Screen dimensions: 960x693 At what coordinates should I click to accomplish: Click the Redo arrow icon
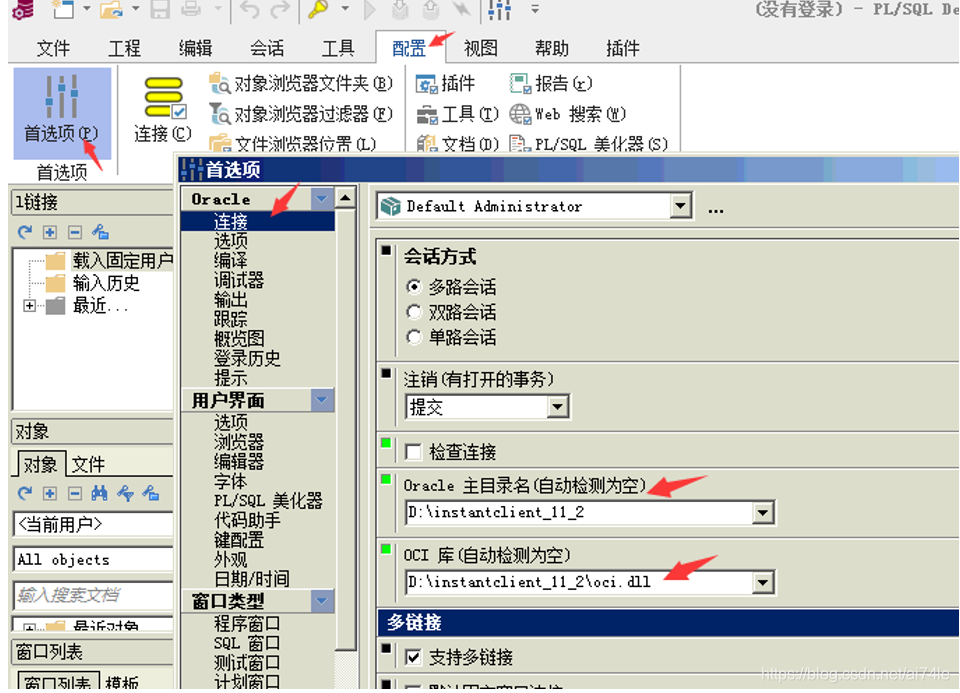(280, 9)
